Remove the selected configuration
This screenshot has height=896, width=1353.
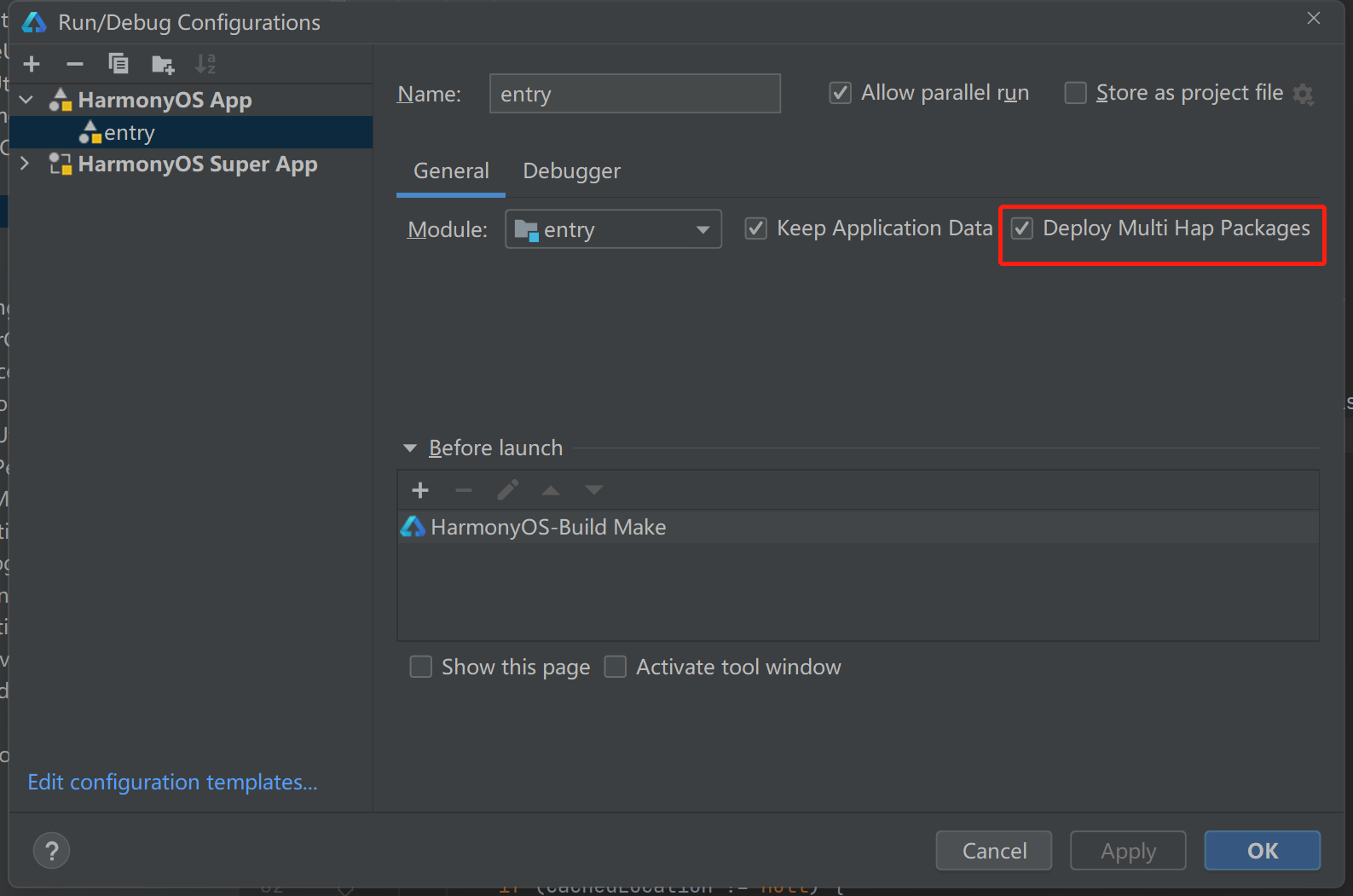(75, 64)
